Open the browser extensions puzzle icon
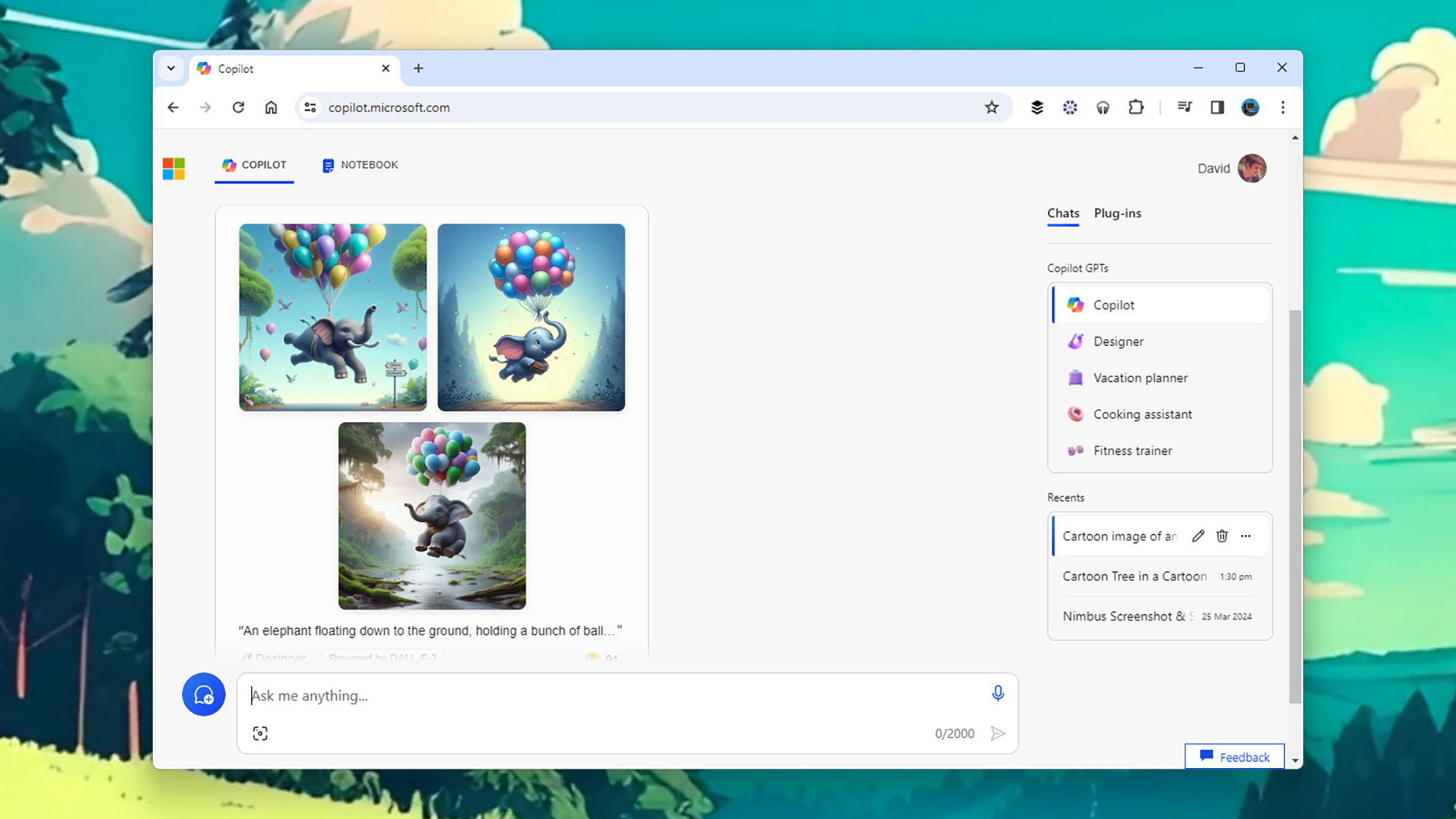This screenshot has height=819, width=1456. coord(1136,108)
